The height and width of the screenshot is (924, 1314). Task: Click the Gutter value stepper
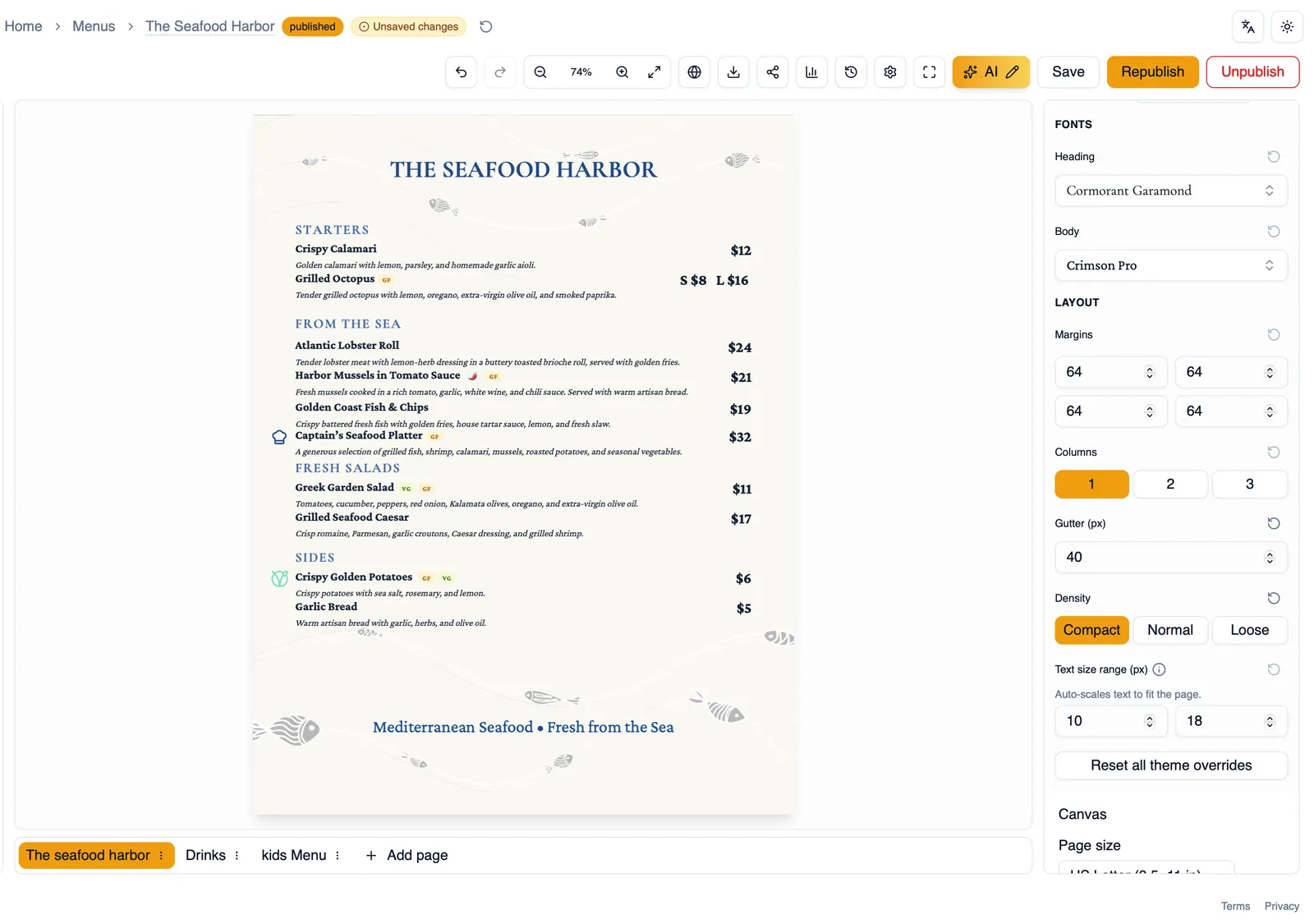(1270, 558)
